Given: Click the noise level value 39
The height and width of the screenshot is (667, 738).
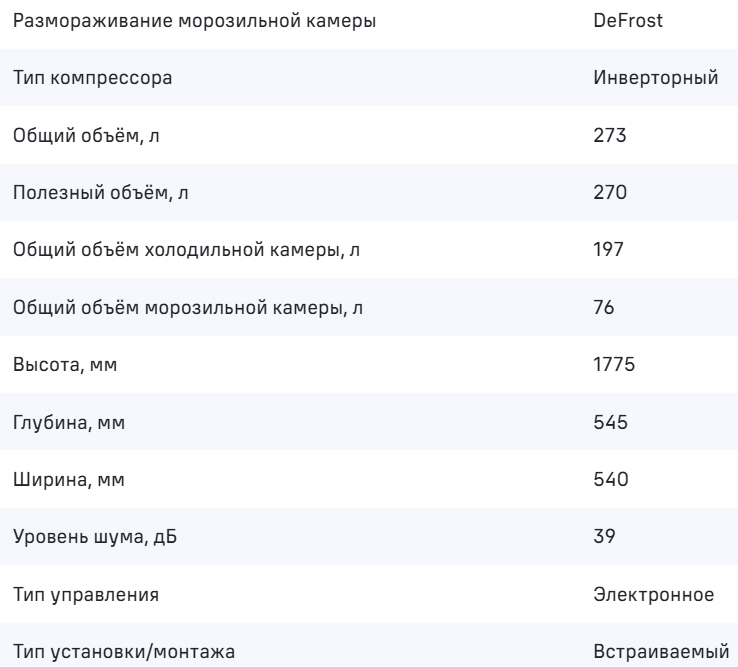Looking at the screenshot, I should pyautogui.click(x=603, y=538).
